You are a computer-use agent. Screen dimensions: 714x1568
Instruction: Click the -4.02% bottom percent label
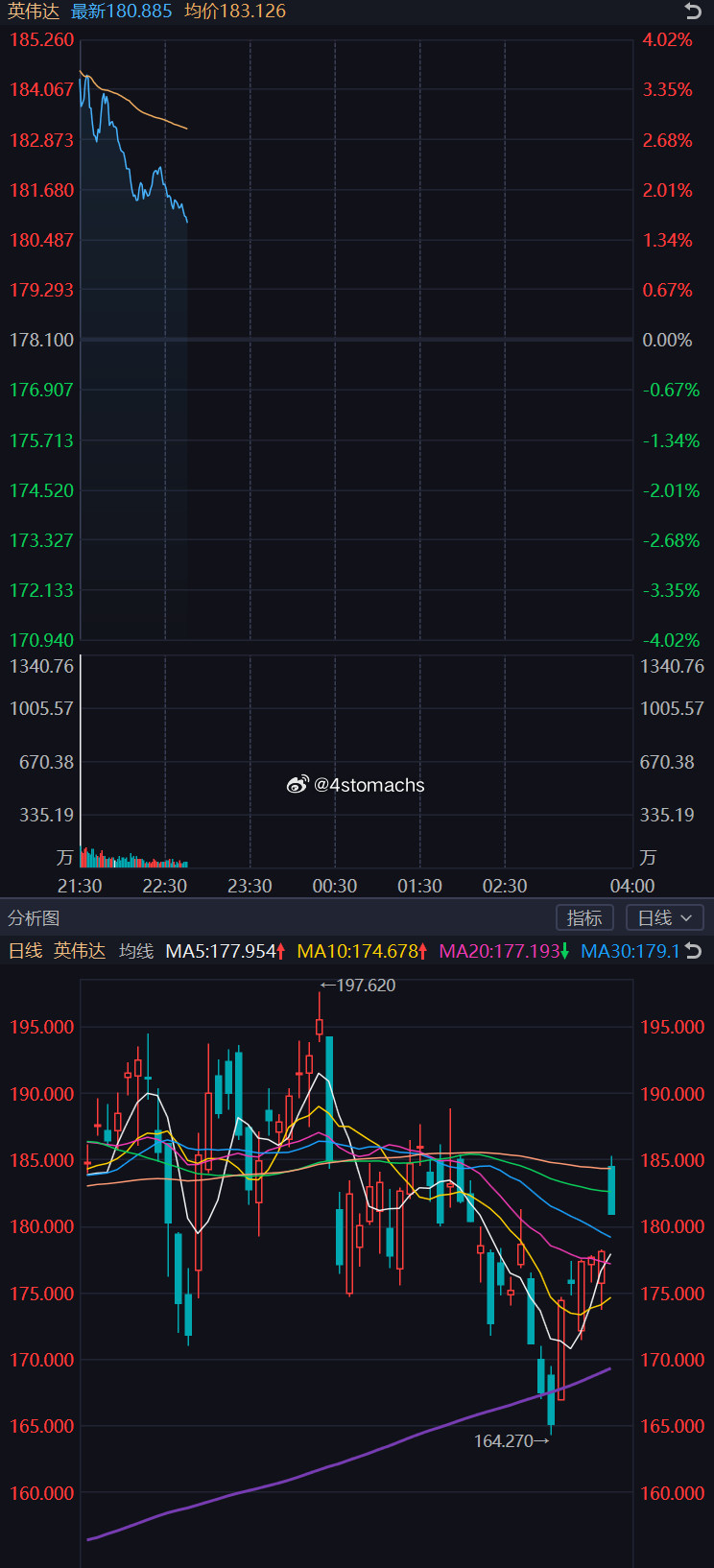[x=672, y=640]
